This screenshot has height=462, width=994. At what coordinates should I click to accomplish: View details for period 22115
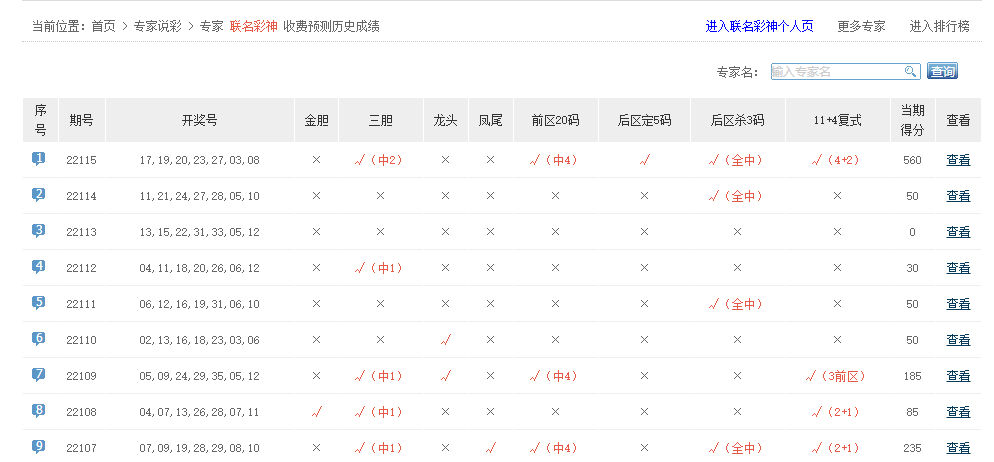click(x=958, y=160)
